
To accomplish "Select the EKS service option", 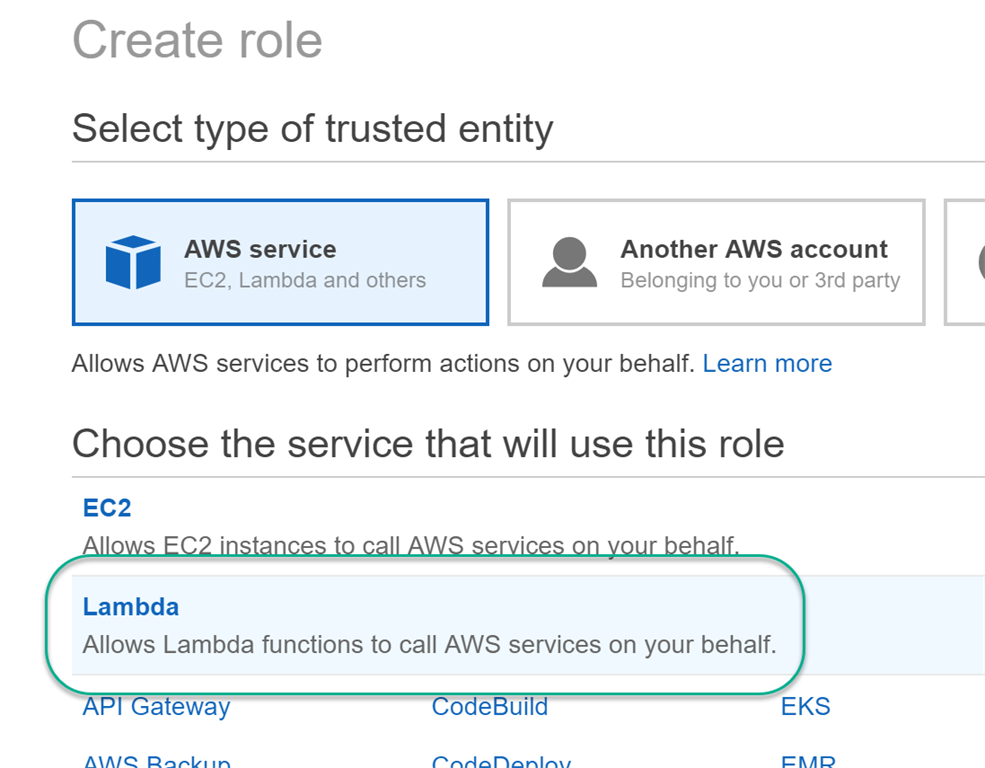I will tap(805, 706).
